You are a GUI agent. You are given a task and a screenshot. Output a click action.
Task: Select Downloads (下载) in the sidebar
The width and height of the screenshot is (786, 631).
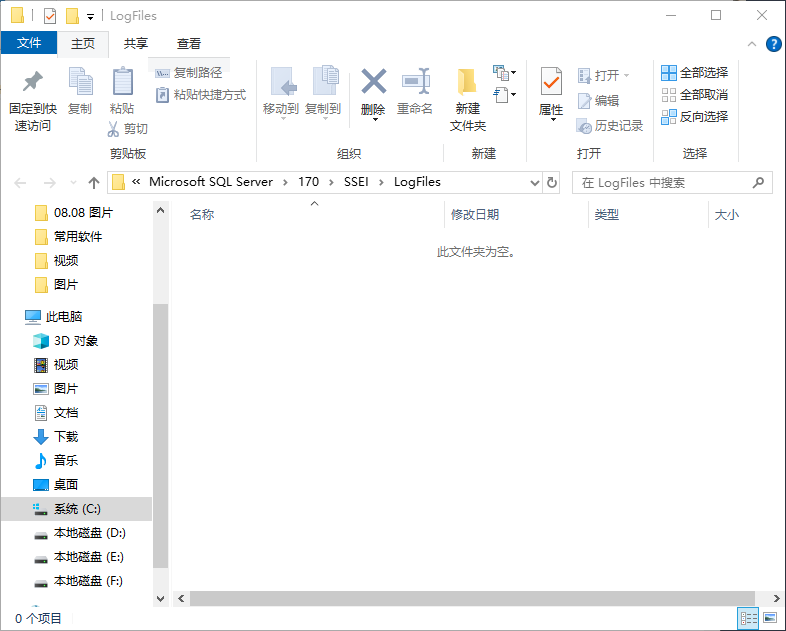[56, 437]
